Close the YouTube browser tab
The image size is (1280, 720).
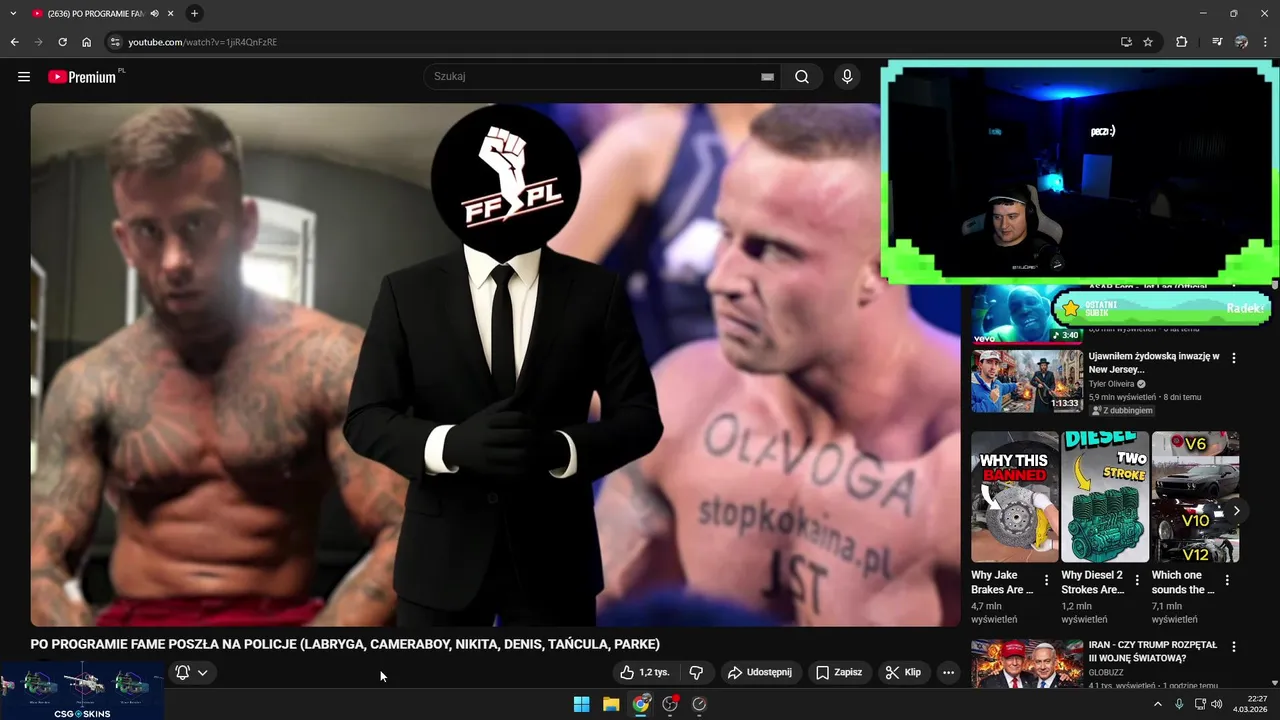pos(169,13)
